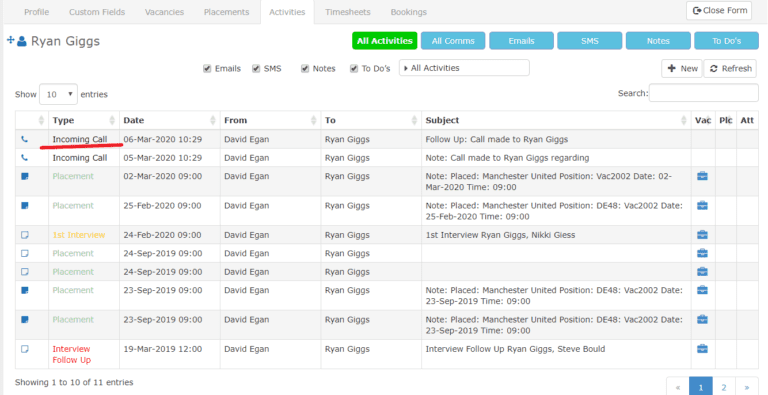Viewport: 768px width, 395px height.
Task: Toggle the SMS checkbox
Action: coord(256,69)
